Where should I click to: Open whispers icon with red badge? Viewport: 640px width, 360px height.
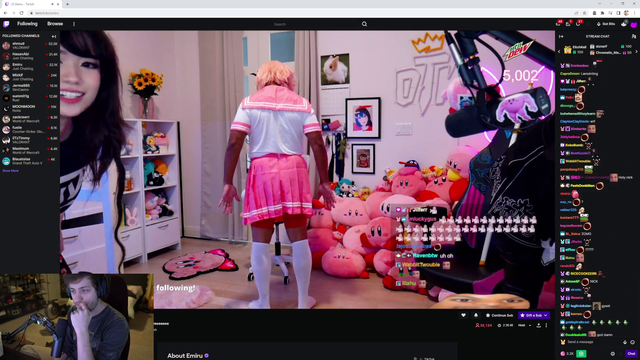[578, 24]
